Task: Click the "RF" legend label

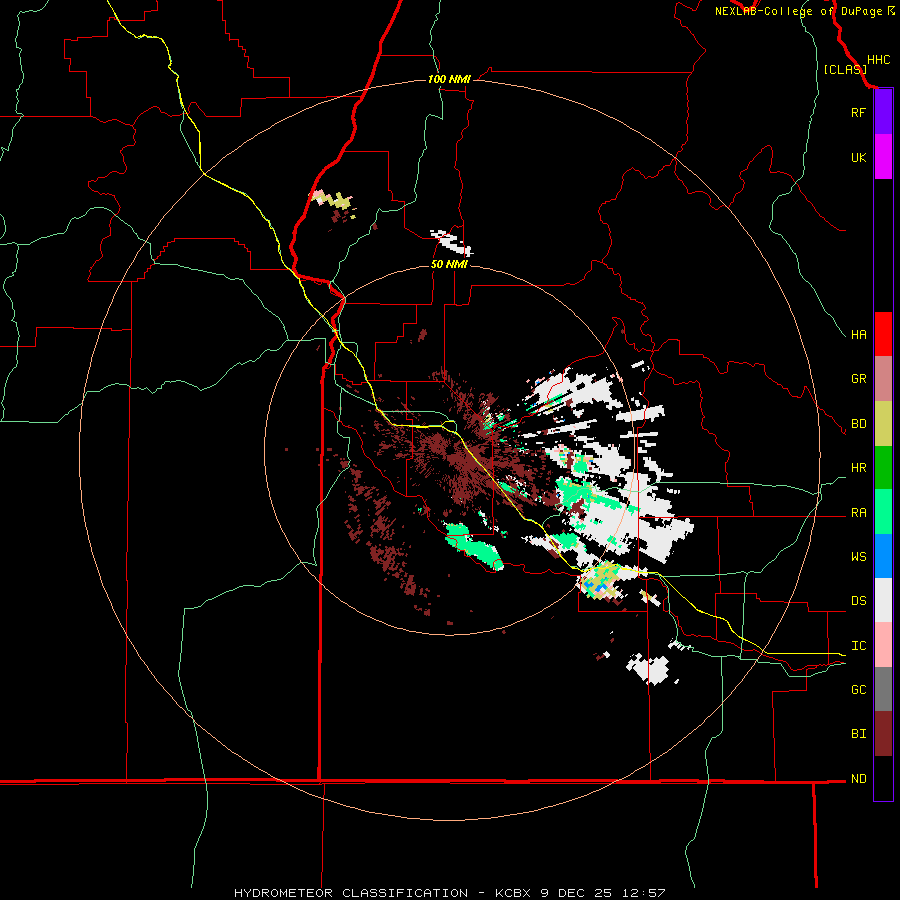Action: (858, 112)
